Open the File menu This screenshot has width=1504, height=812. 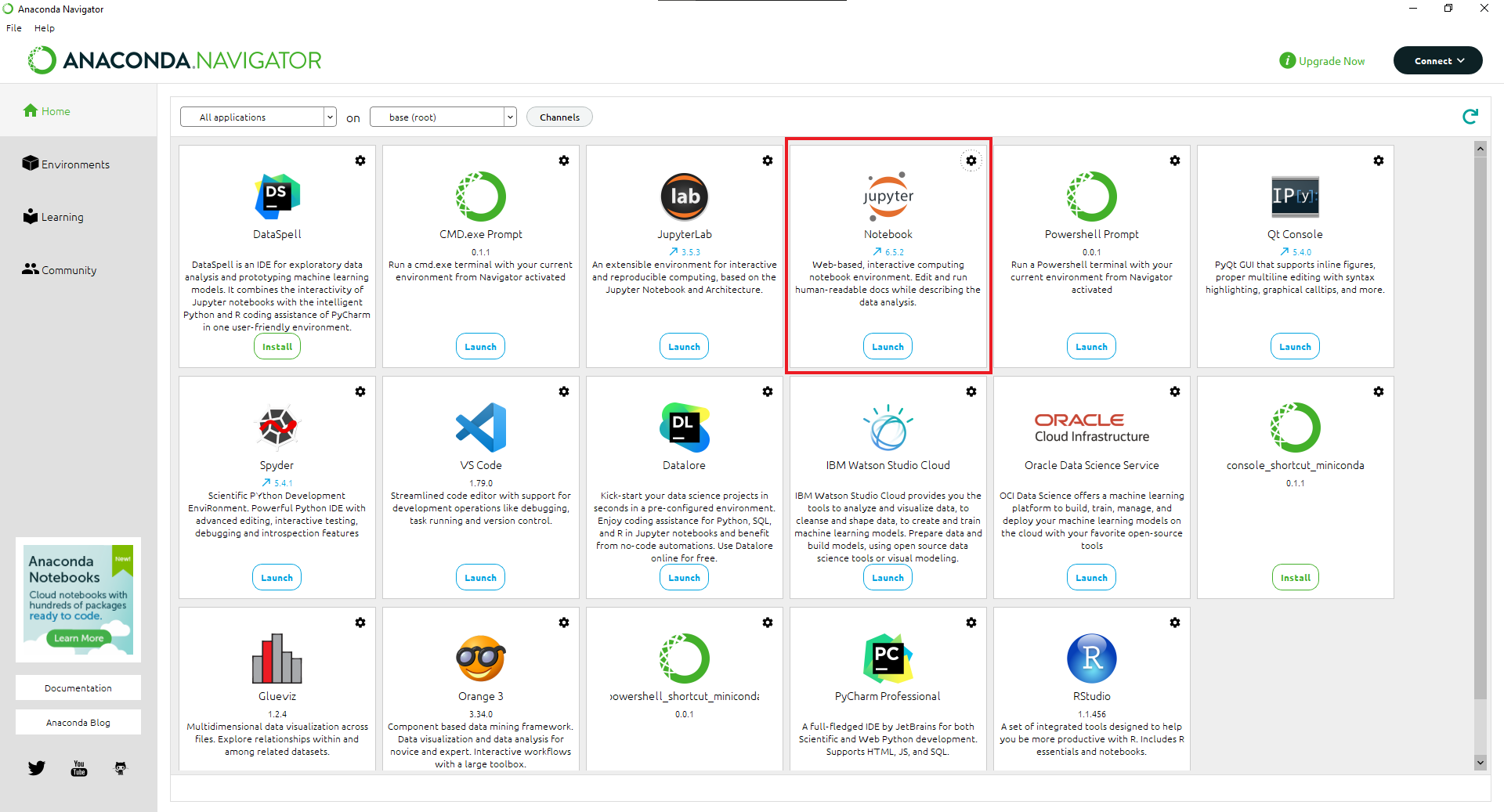[x=14, y=28]
